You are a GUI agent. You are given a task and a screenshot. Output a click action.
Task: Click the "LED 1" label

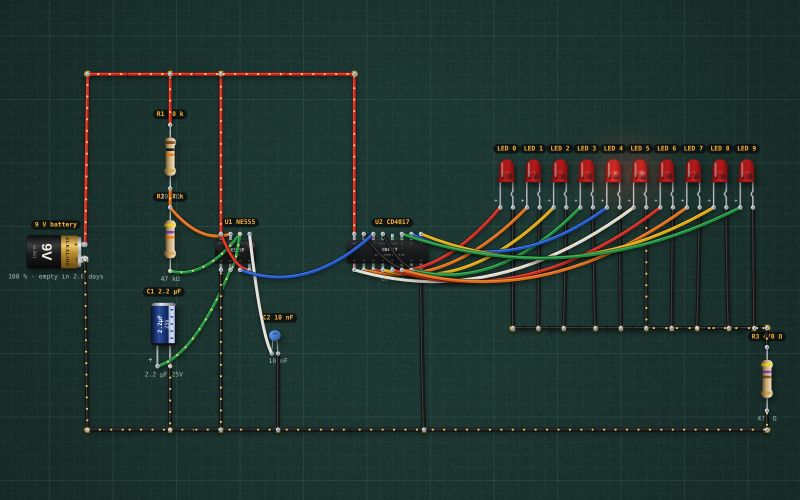tap(533, 148)
